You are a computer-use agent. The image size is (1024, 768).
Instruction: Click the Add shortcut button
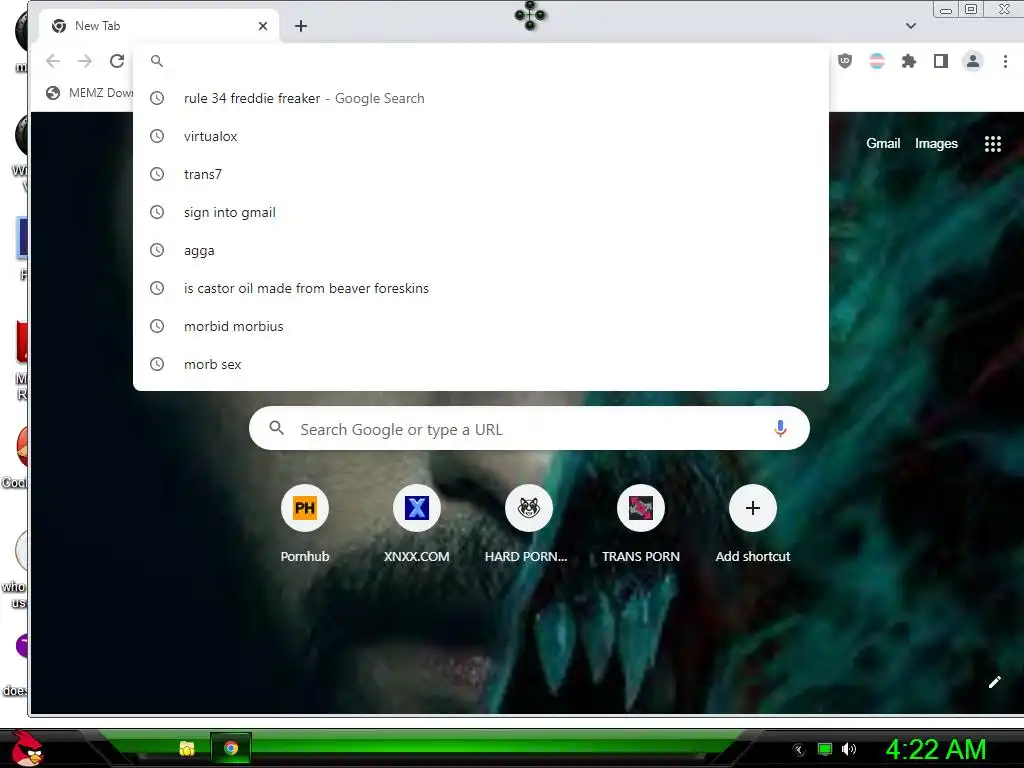tap(752, 523)
